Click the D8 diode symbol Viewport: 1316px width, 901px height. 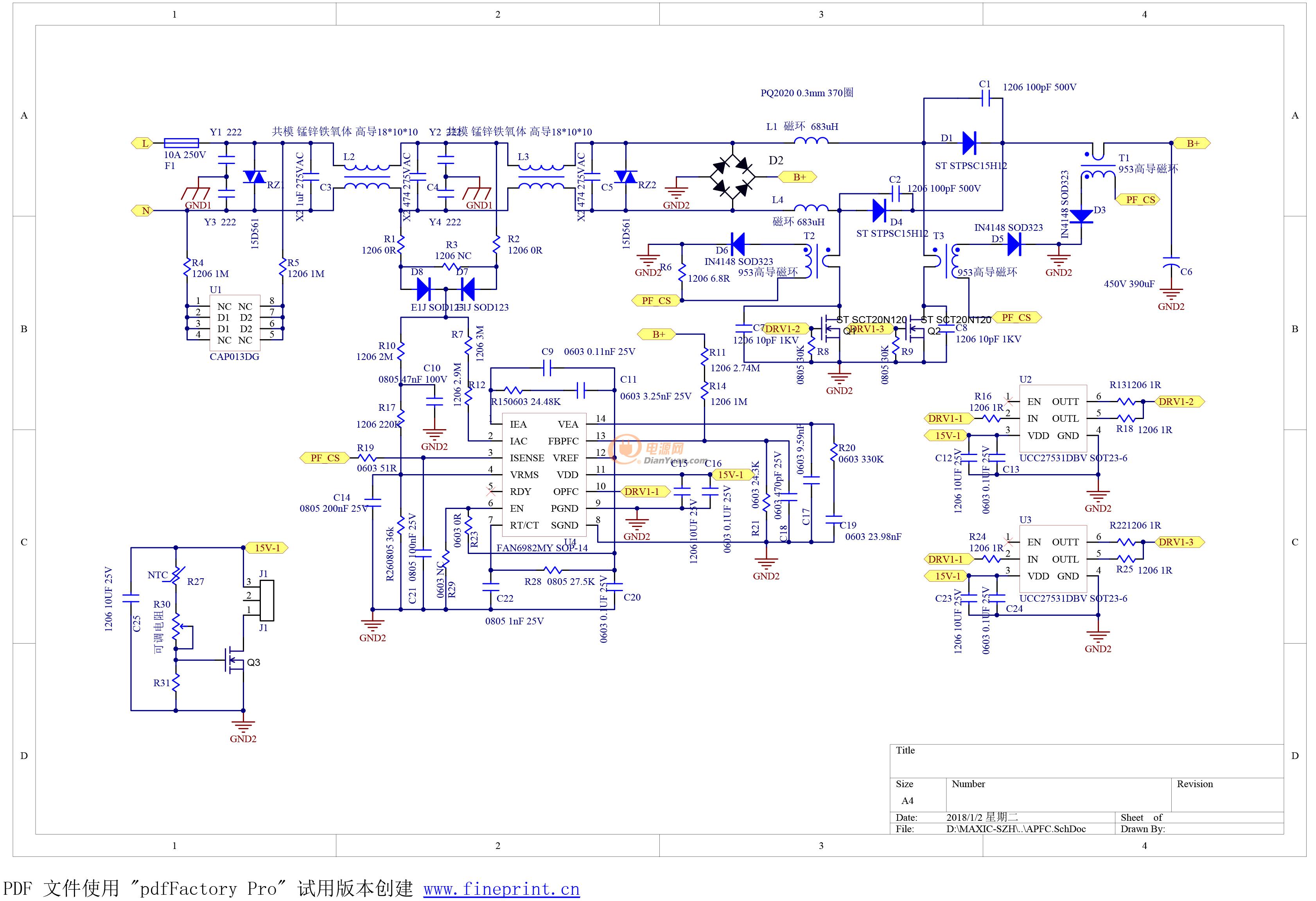[x=424, y=290]
